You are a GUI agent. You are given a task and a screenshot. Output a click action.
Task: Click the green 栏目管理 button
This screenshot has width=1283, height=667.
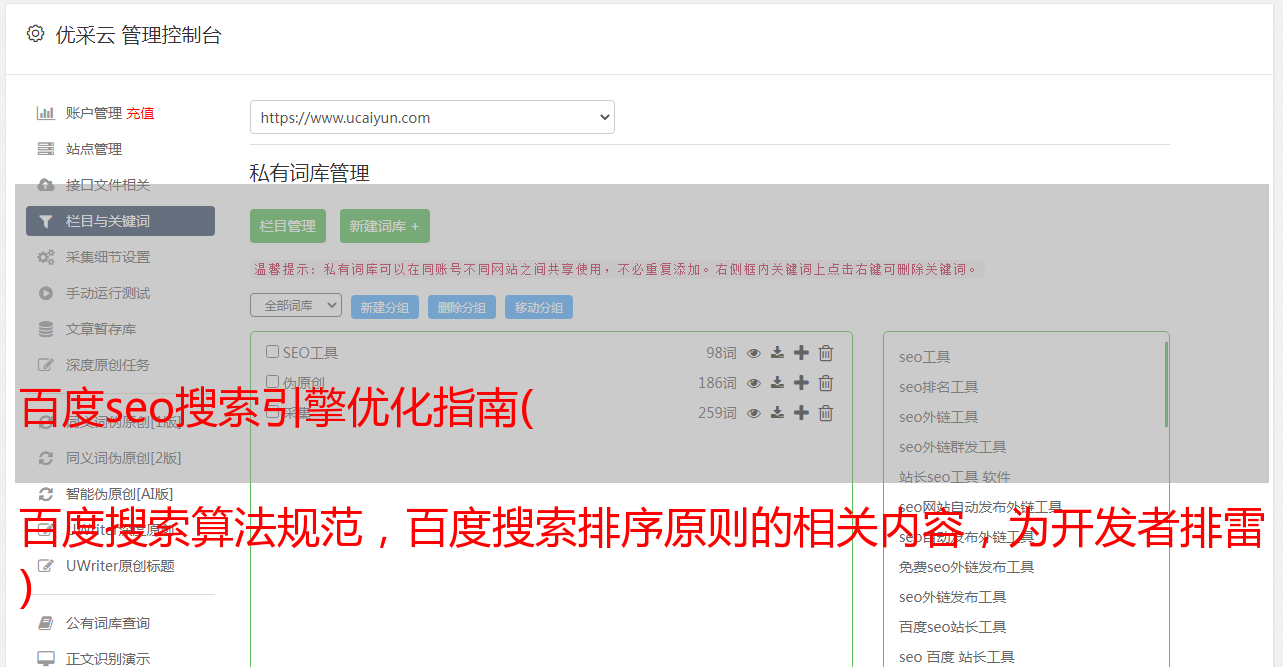point(288,226)
